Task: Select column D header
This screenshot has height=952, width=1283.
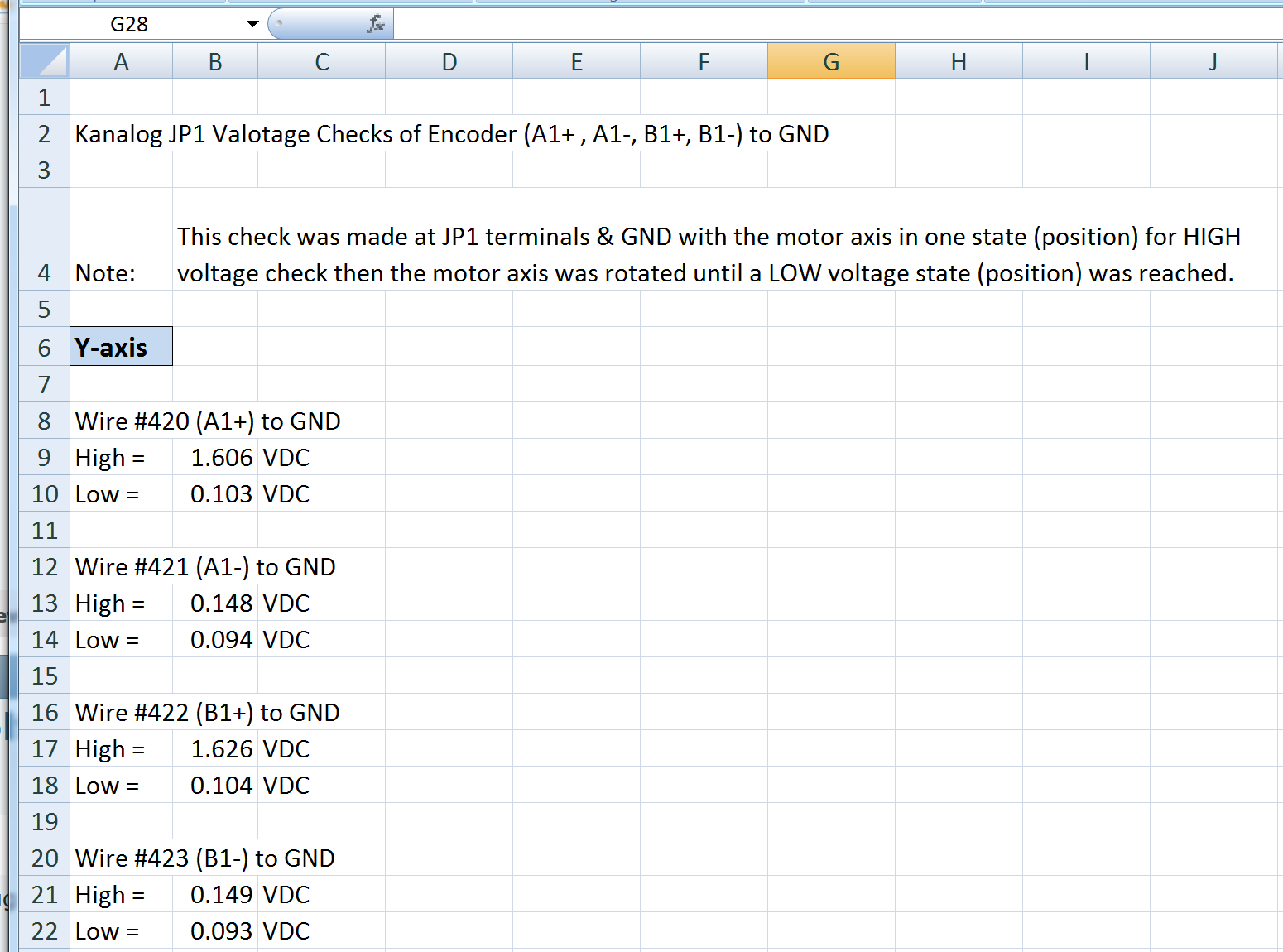Action: 449,62
